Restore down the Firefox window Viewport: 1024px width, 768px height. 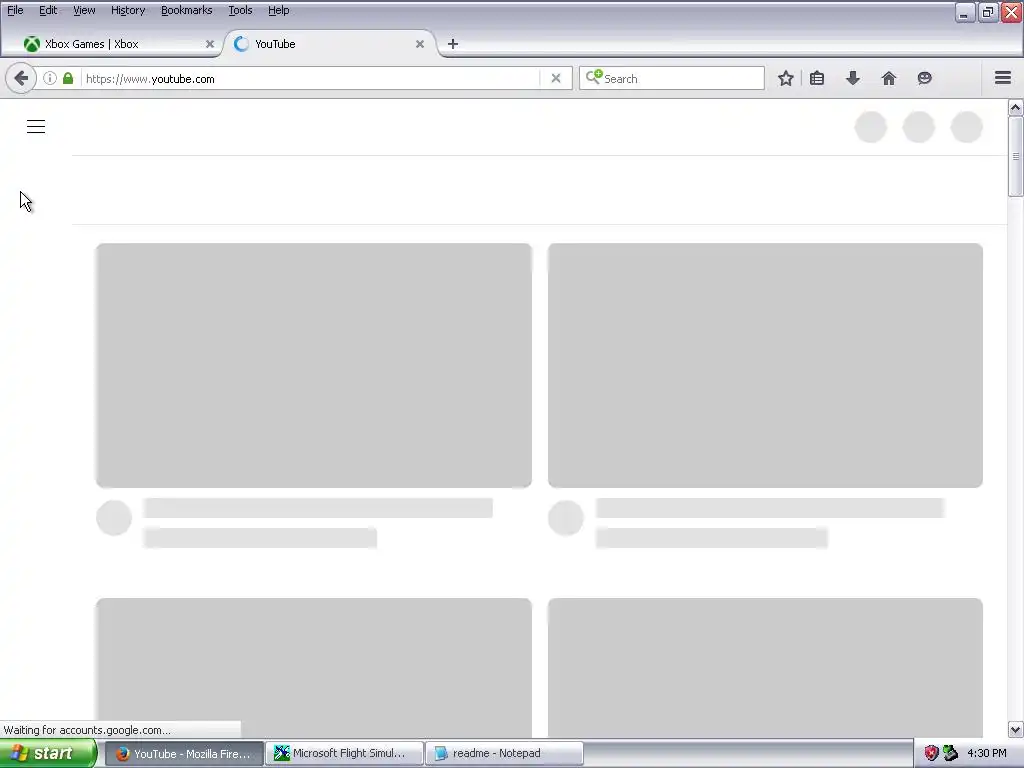[x=988, y=12]
